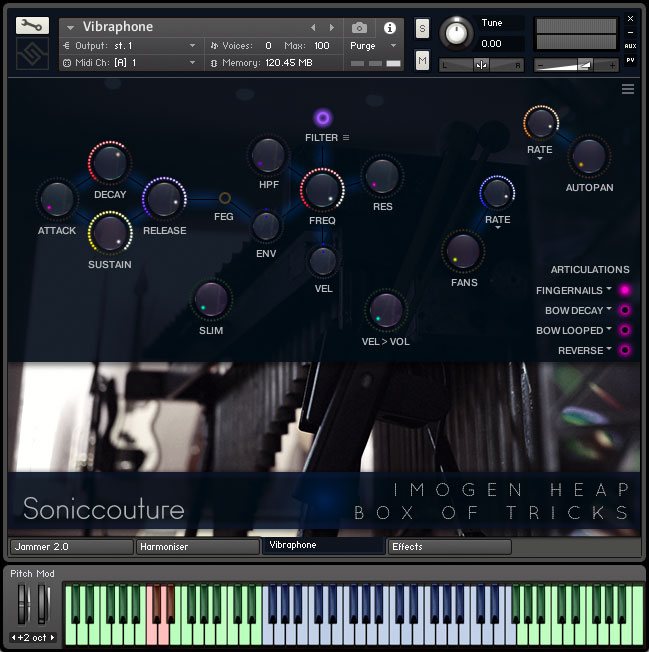Go to previous instrument with left arrow
Image resolution: width=649 pixels, height=652 pixels.
313,27
